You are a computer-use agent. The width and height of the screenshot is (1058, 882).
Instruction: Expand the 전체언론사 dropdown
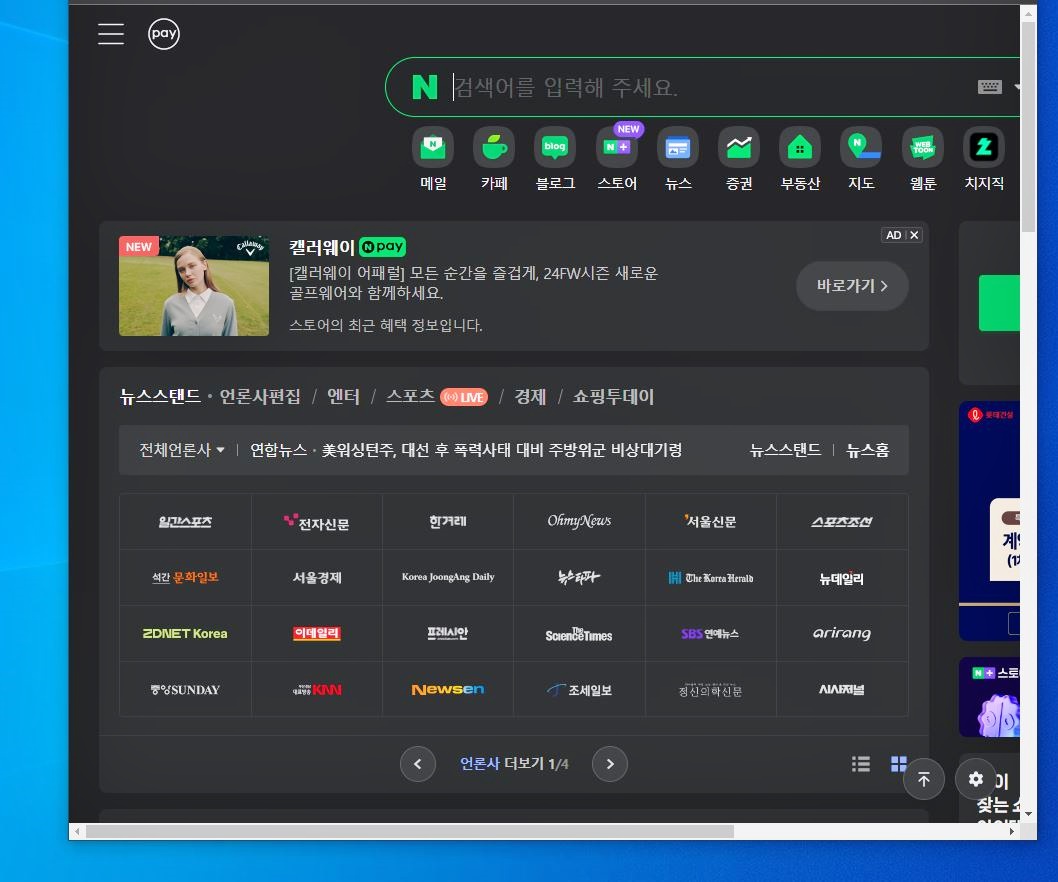[182, 450]
